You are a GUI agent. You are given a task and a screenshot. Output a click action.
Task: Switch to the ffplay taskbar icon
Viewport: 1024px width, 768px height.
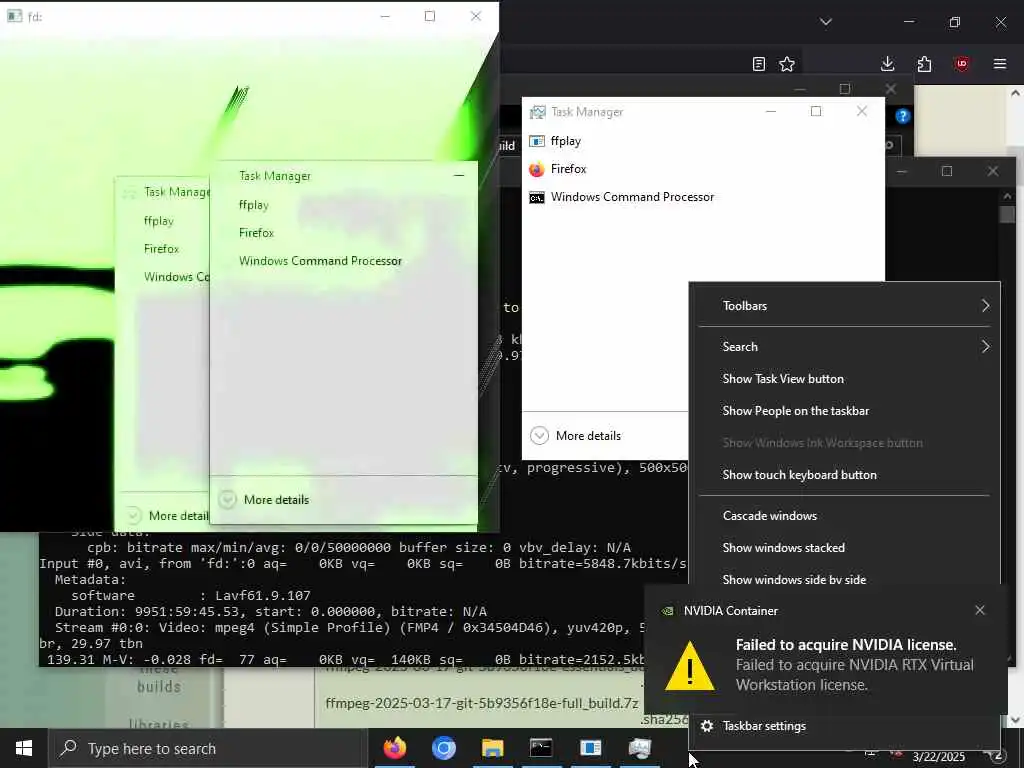[x=590, y=748]
